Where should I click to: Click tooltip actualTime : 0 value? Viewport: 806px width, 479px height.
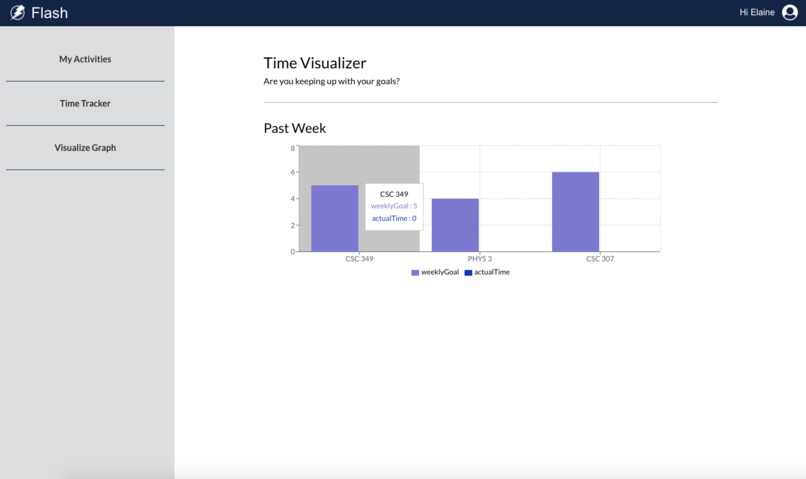[x=394, y=218]
